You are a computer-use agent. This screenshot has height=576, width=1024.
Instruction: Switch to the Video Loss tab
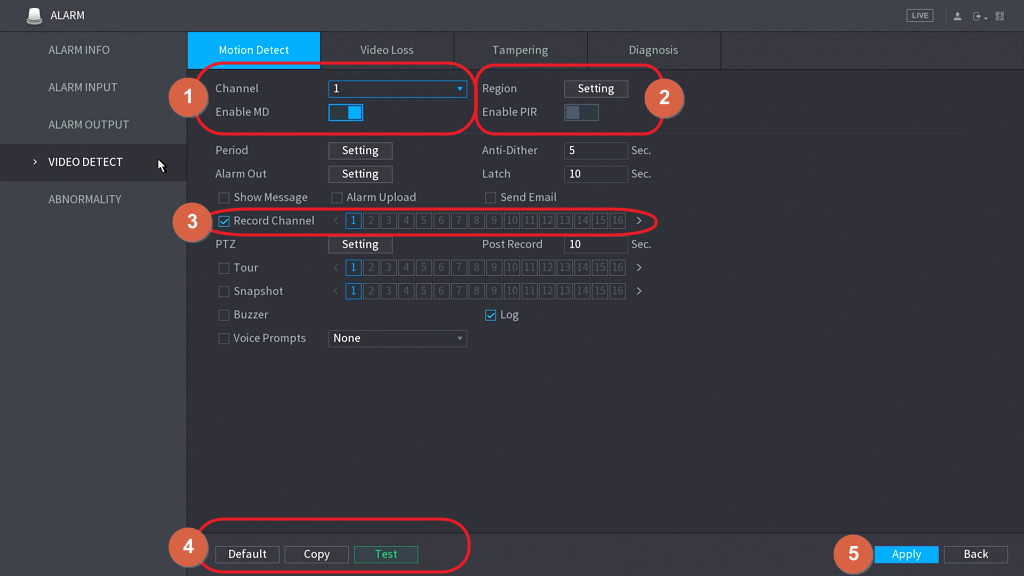(x=387, y=50)
